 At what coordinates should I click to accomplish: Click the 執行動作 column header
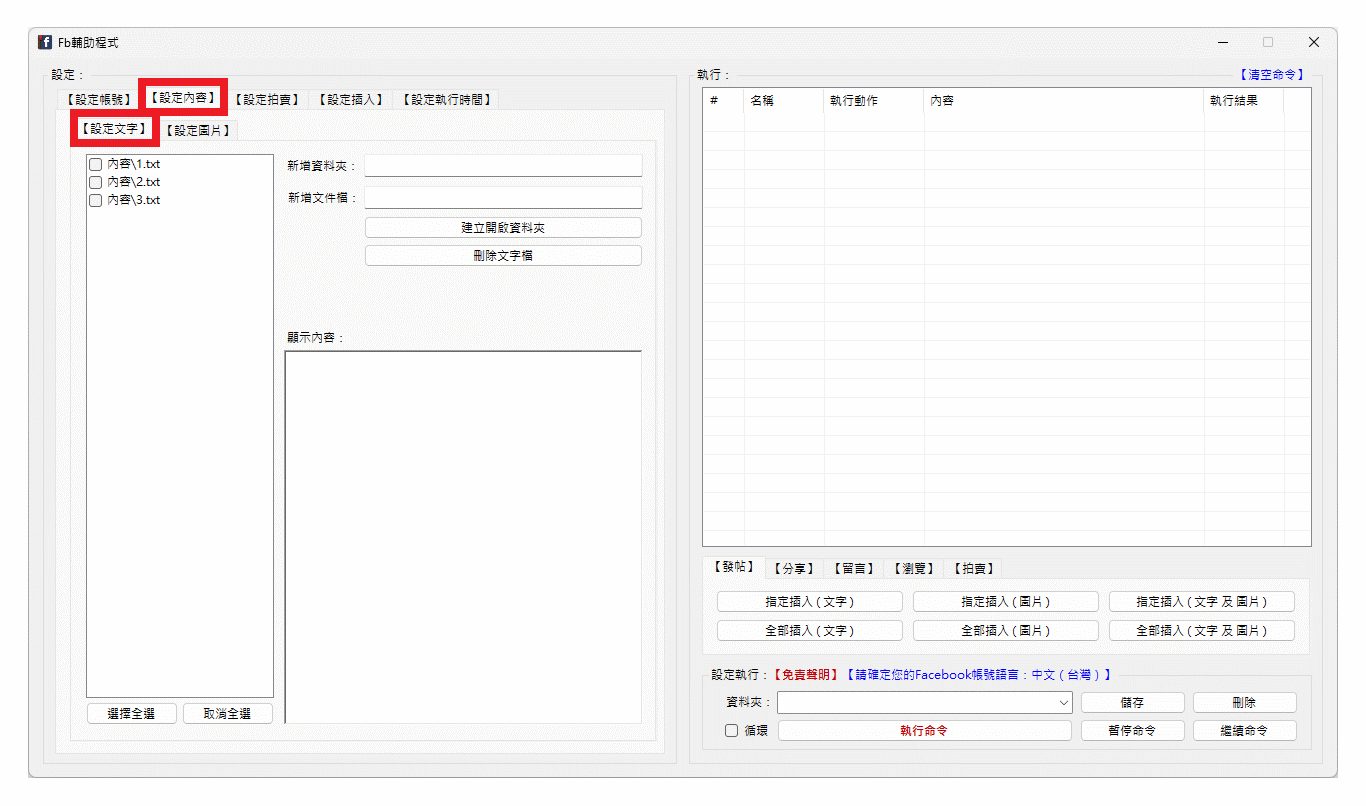[874, 100]
